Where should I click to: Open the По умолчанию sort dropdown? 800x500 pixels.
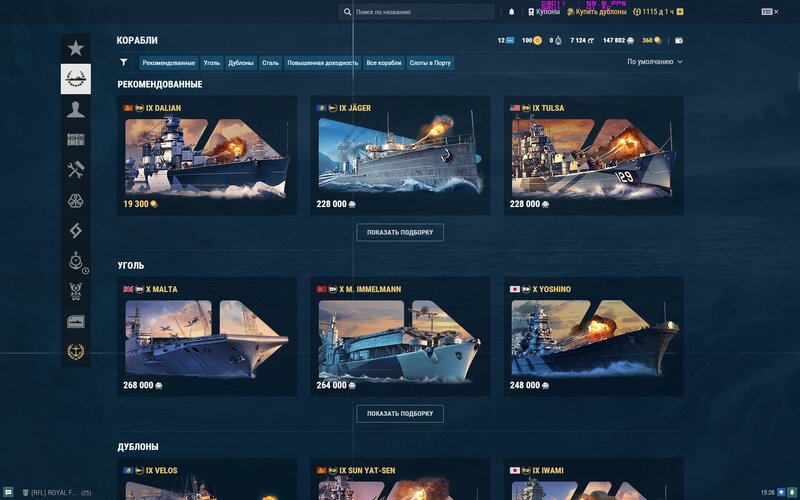click(655, 62)
